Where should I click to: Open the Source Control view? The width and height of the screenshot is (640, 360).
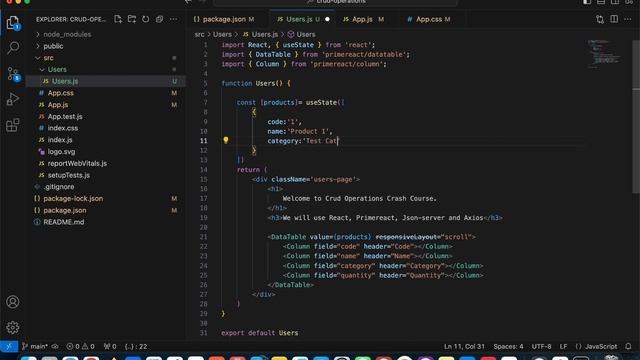point(13,74)
